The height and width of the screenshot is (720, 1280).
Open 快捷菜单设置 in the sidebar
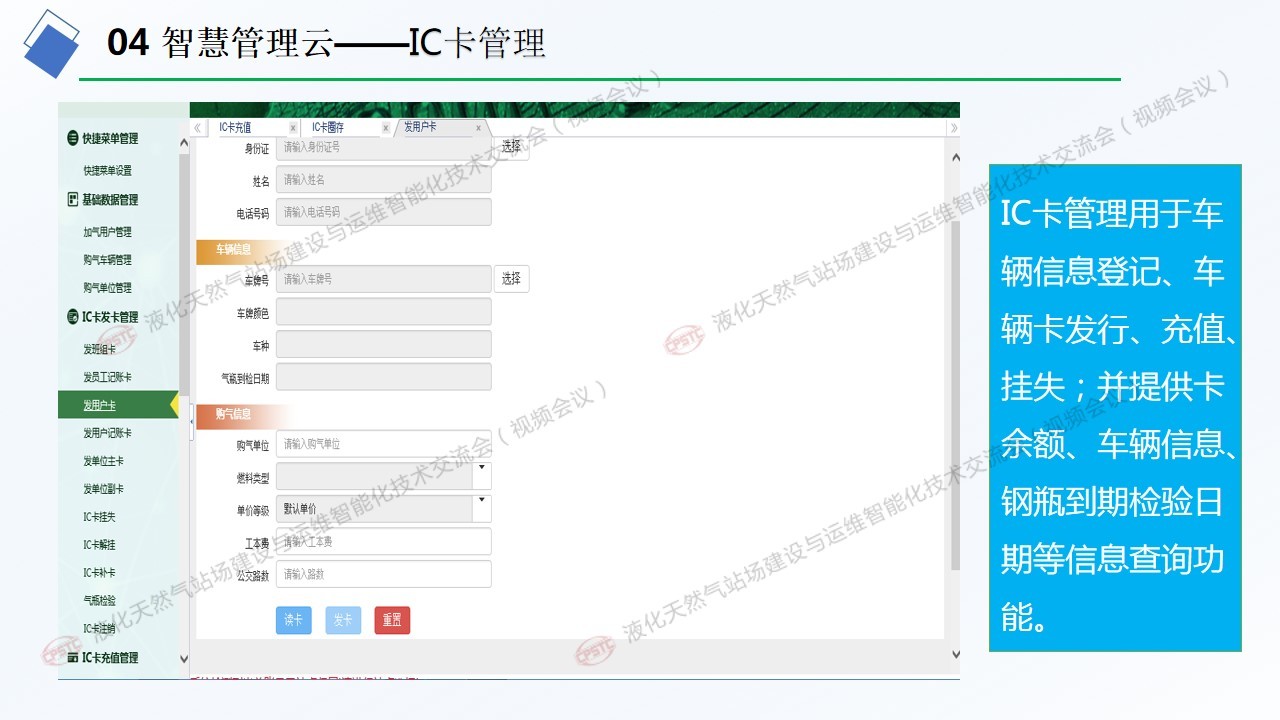point(107,171)
